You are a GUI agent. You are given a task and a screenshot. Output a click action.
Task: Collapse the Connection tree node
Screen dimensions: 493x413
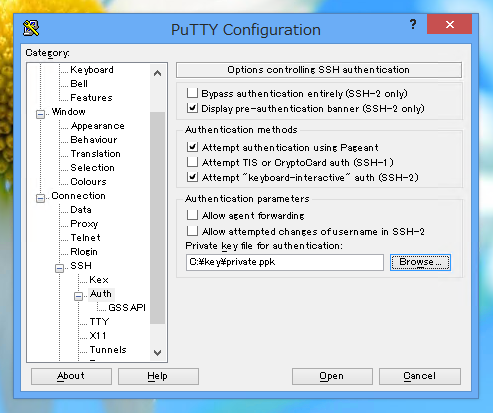[x=40, y=198]
